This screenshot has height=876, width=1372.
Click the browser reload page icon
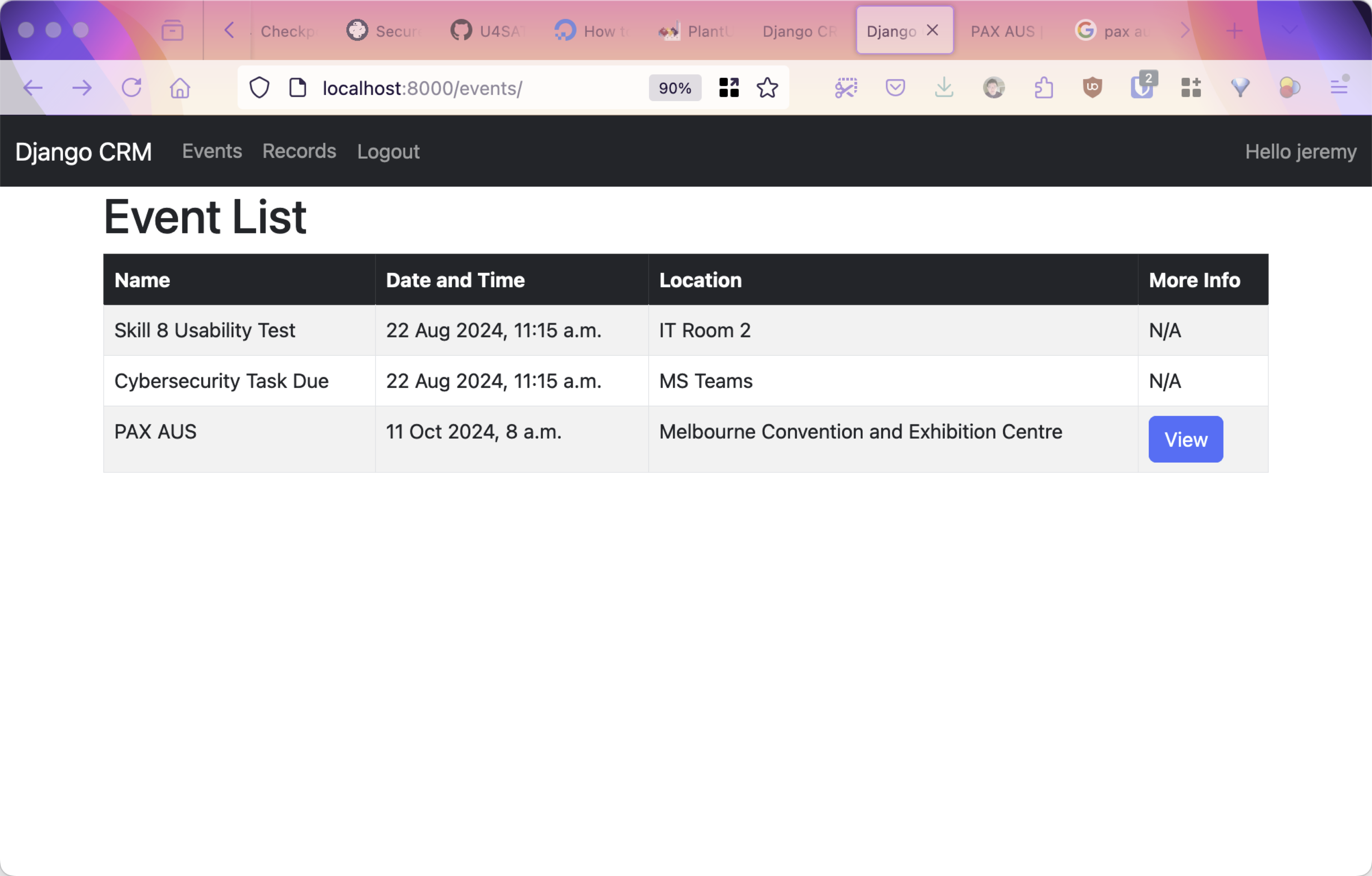point(131,88)
